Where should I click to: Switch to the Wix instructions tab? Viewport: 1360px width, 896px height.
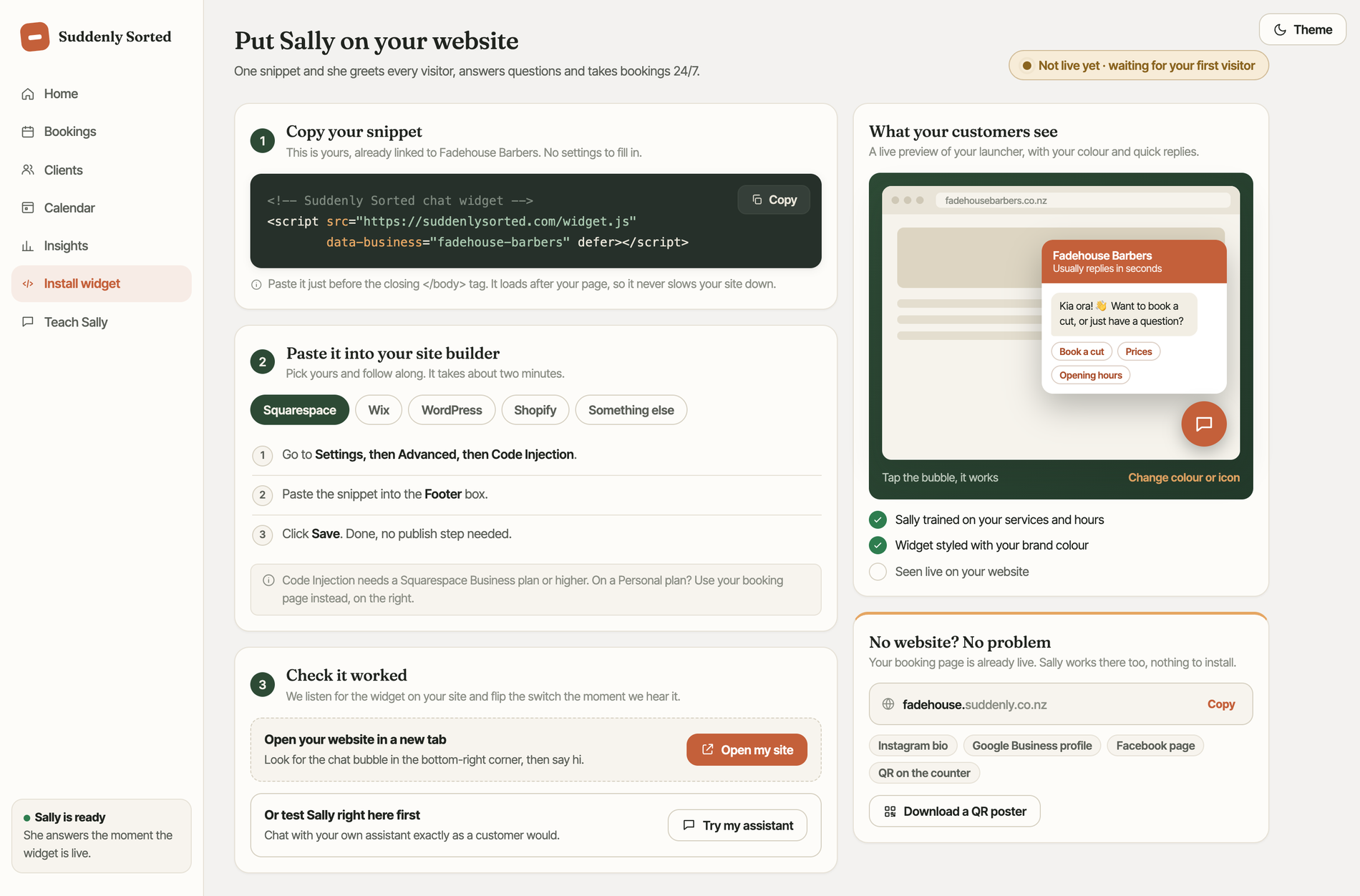click(x=379, y=410)
